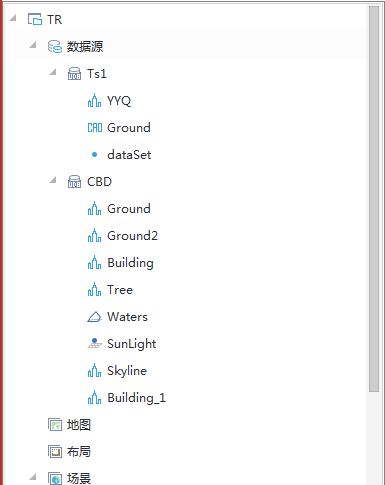Screen dimensions: 385x485
Task: Click the 布局 layouts icon
Action: point(55,452)
